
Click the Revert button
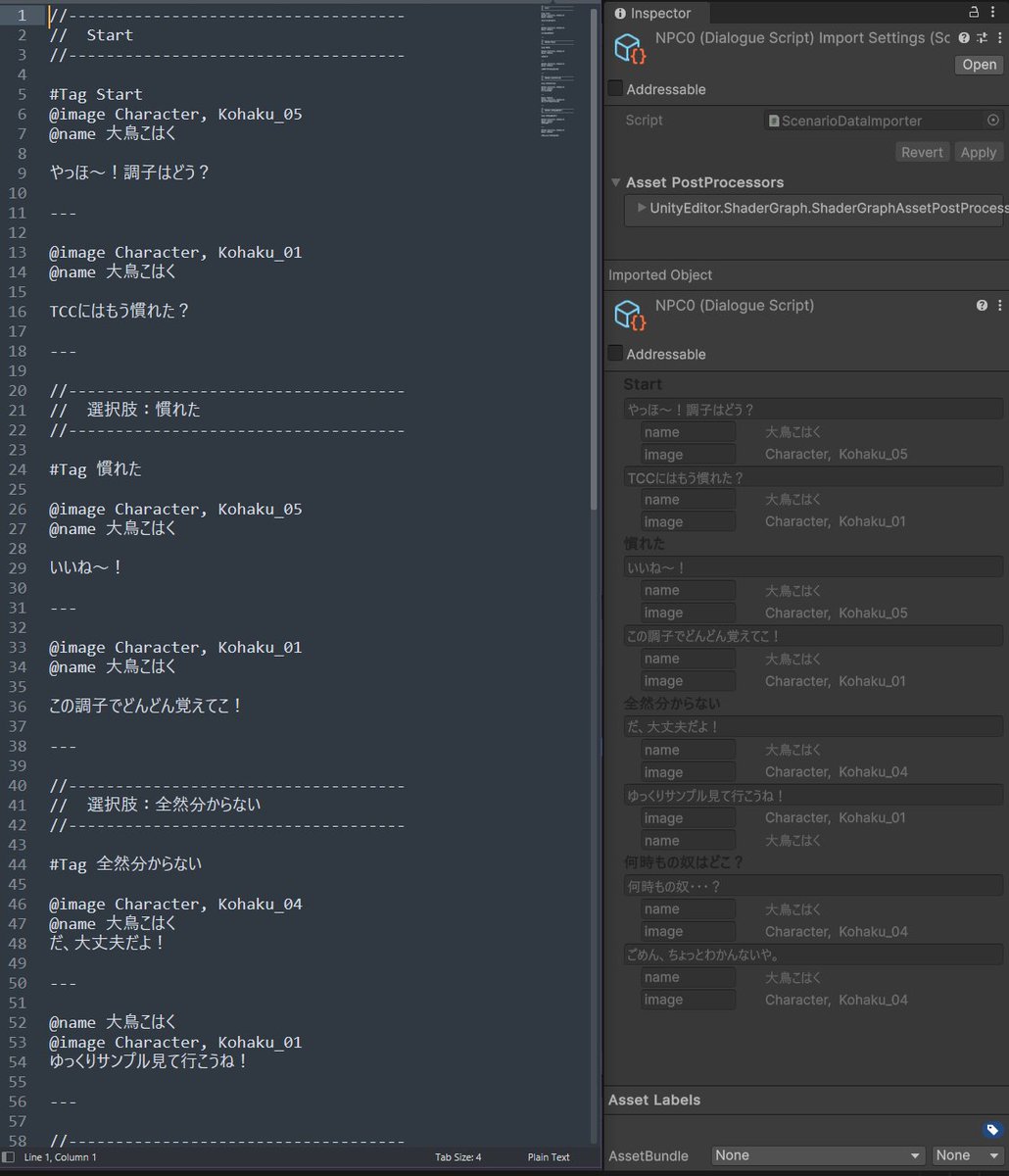[x=922, y=152]
